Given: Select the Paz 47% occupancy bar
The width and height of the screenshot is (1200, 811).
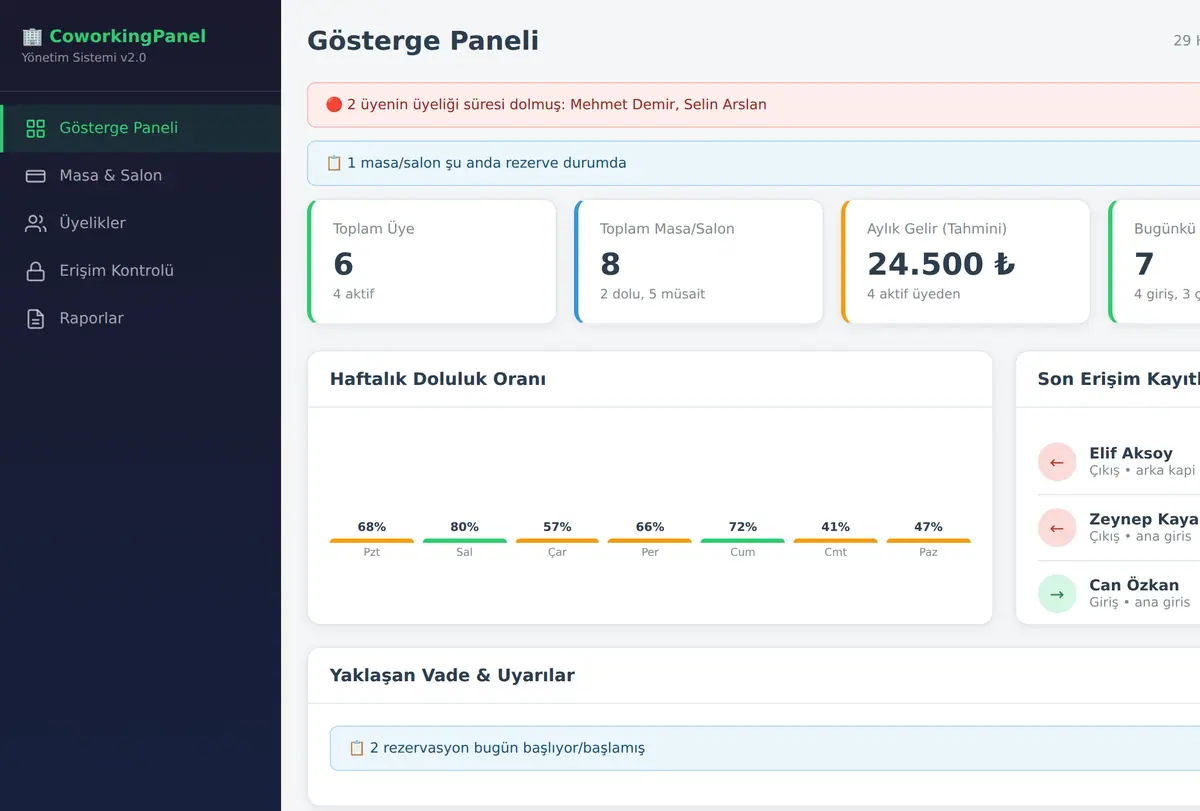Looking at the screenshot, I should tap(928, 541).
